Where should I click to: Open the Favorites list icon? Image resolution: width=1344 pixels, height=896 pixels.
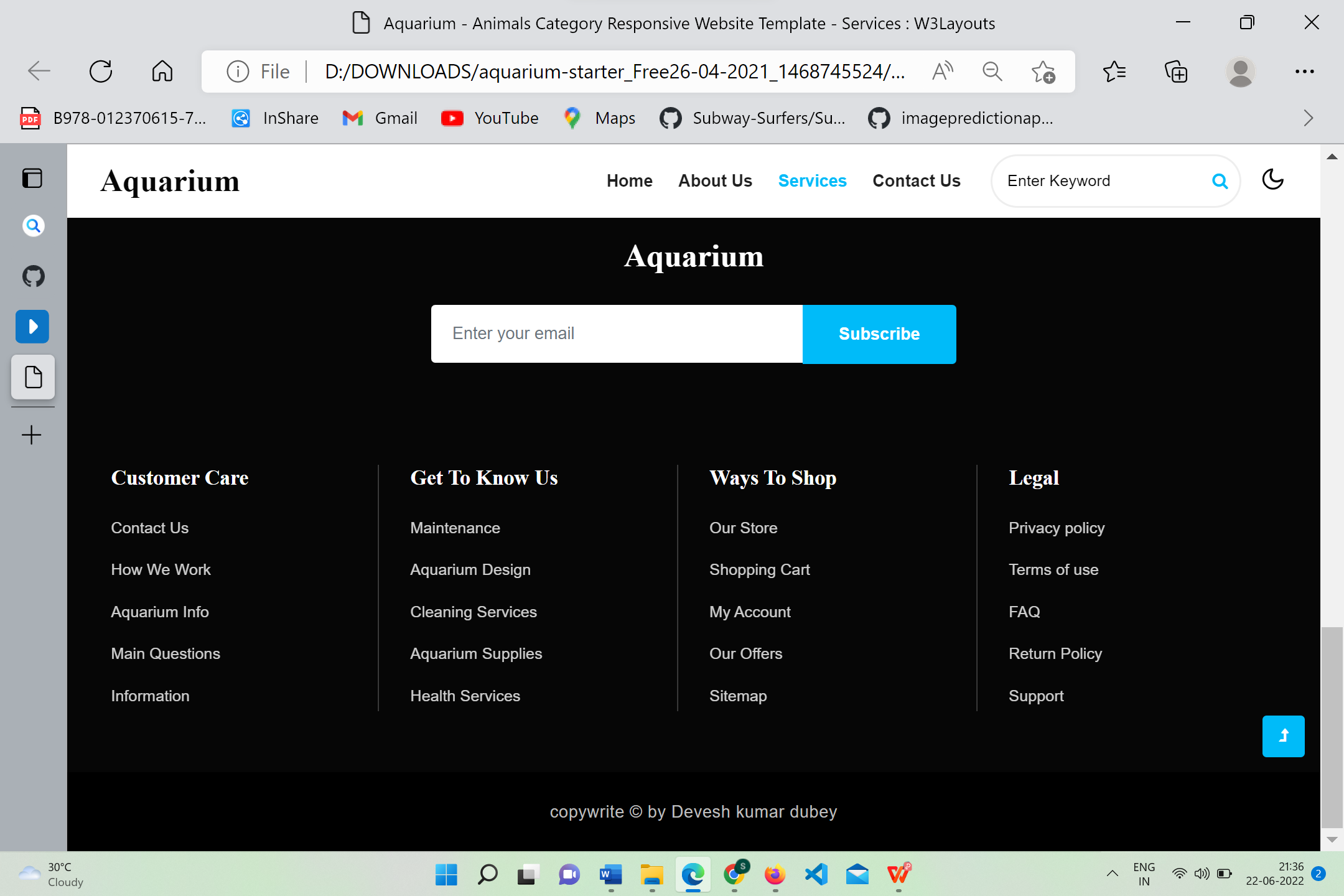point(1114,72)
